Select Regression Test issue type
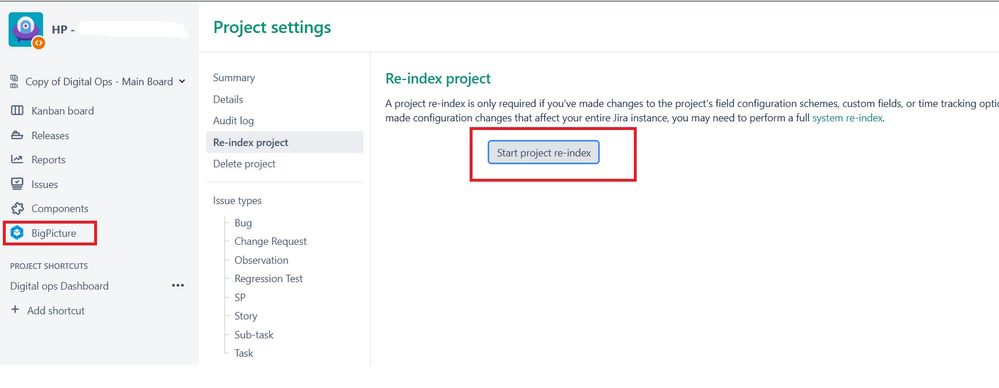This screenshot has height=388, width=999. pos(268,278)
